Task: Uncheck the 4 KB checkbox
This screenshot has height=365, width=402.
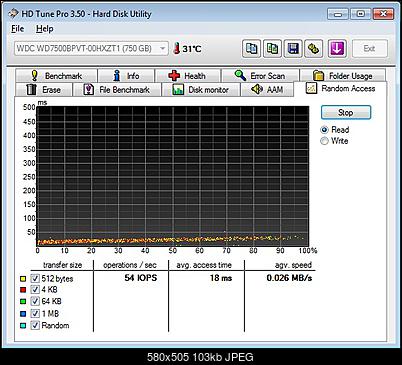Action: pos(35,289)
